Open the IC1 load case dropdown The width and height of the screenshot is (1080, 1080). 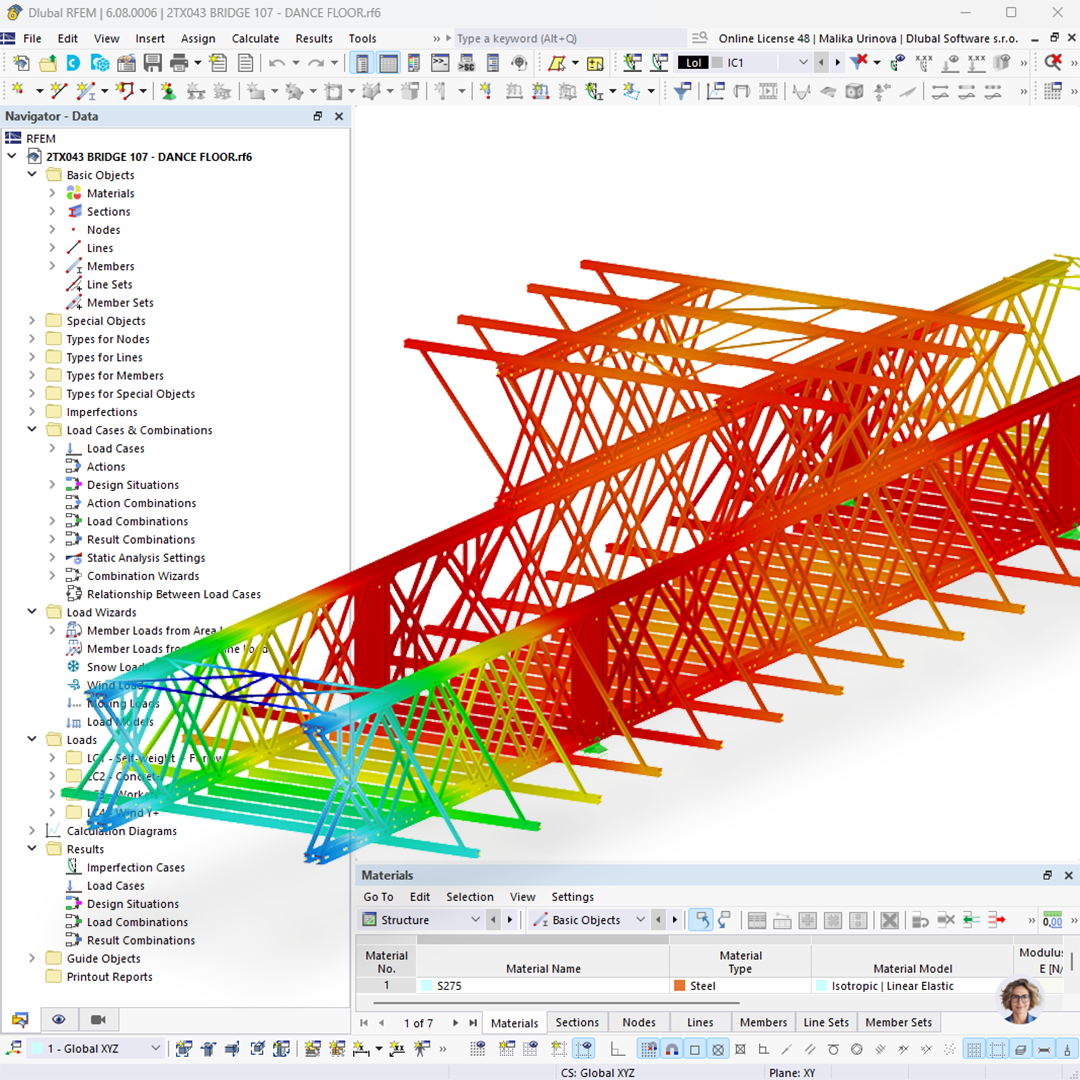(802, 63)
